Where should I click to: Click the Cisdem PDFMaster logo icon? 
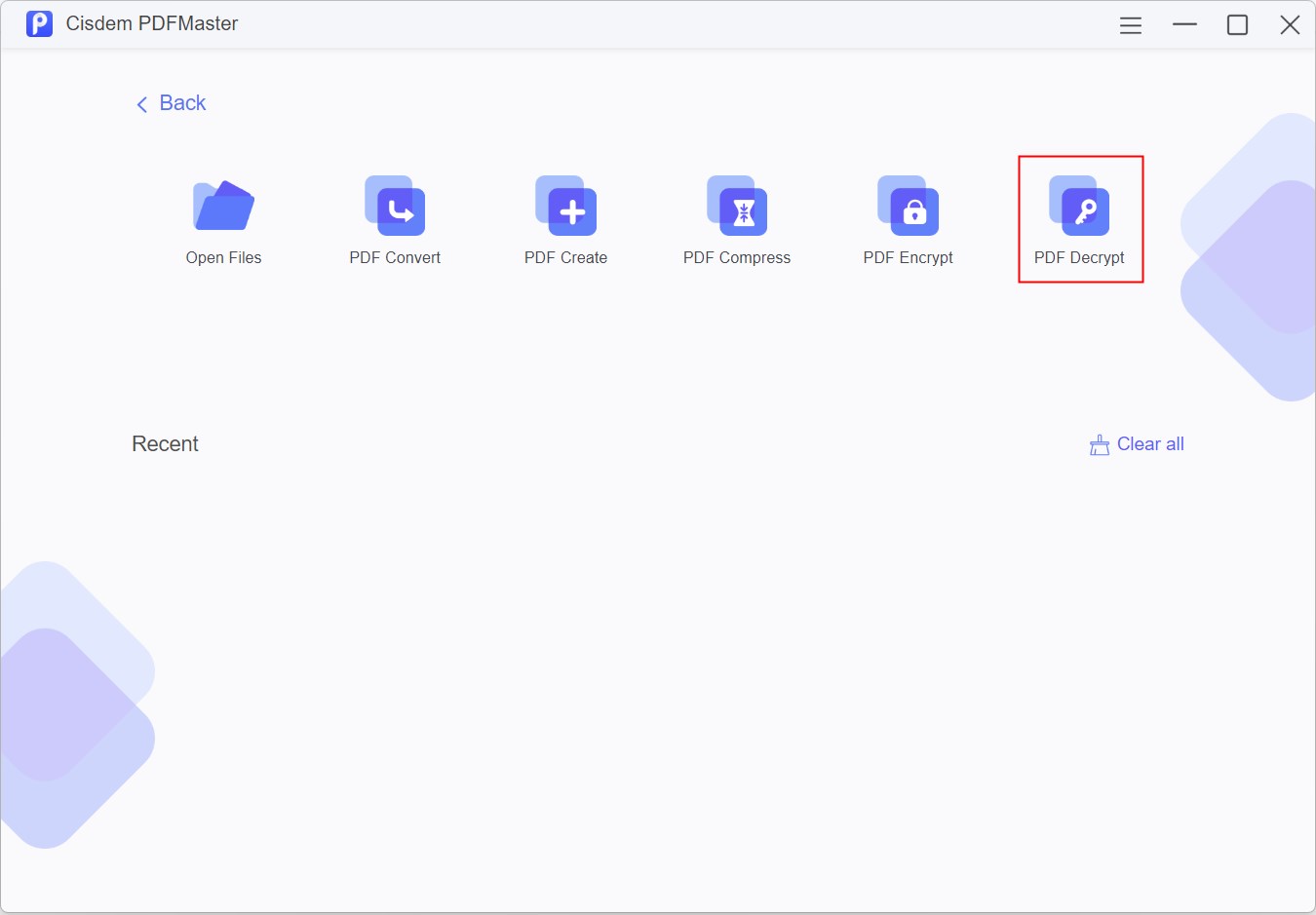tap(39, 23)
